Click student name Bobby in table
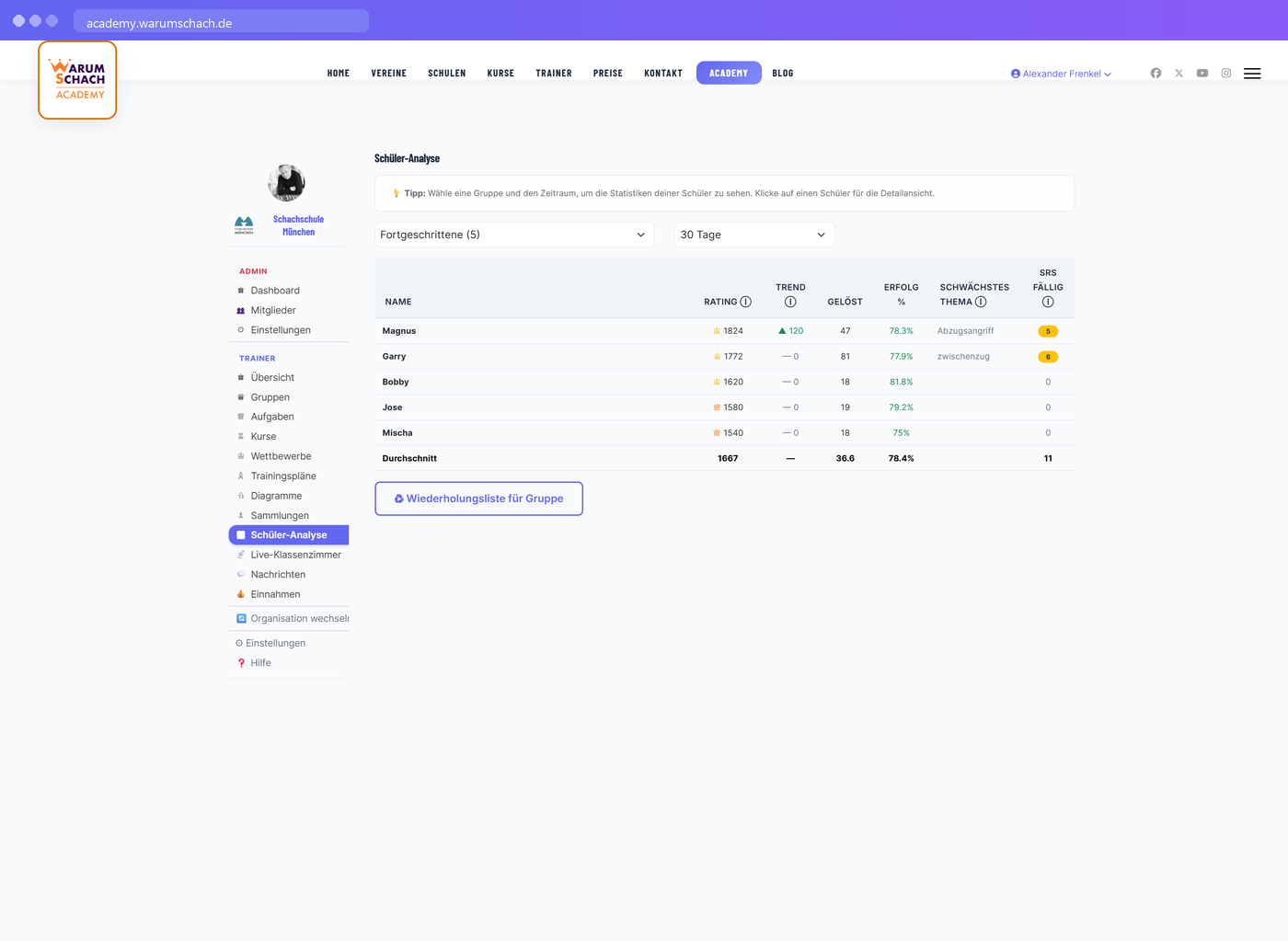1288x941 pixels. pyautogui.click(x=396, y=382)
